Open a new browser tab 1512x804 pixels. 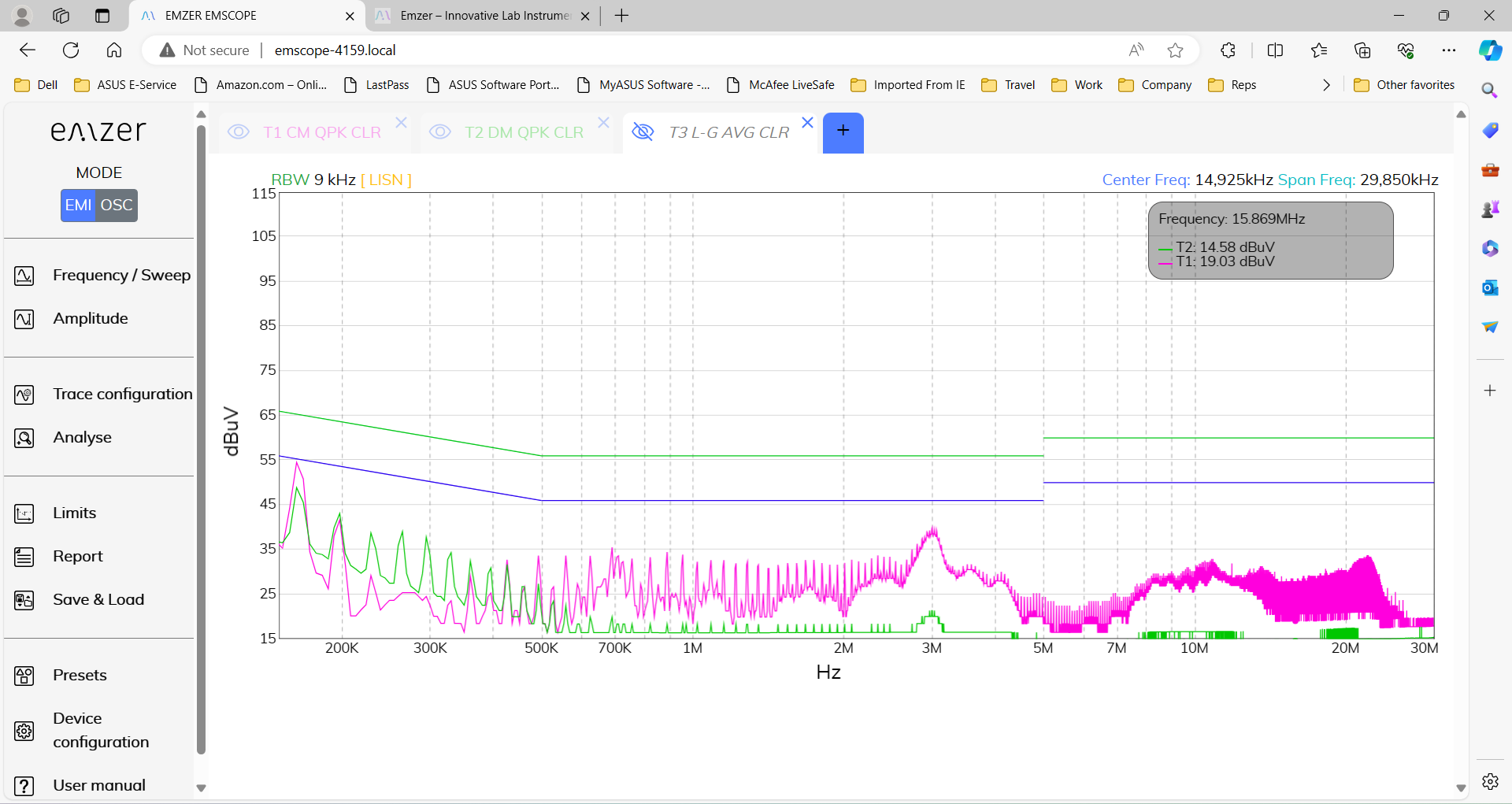[621, 16]
